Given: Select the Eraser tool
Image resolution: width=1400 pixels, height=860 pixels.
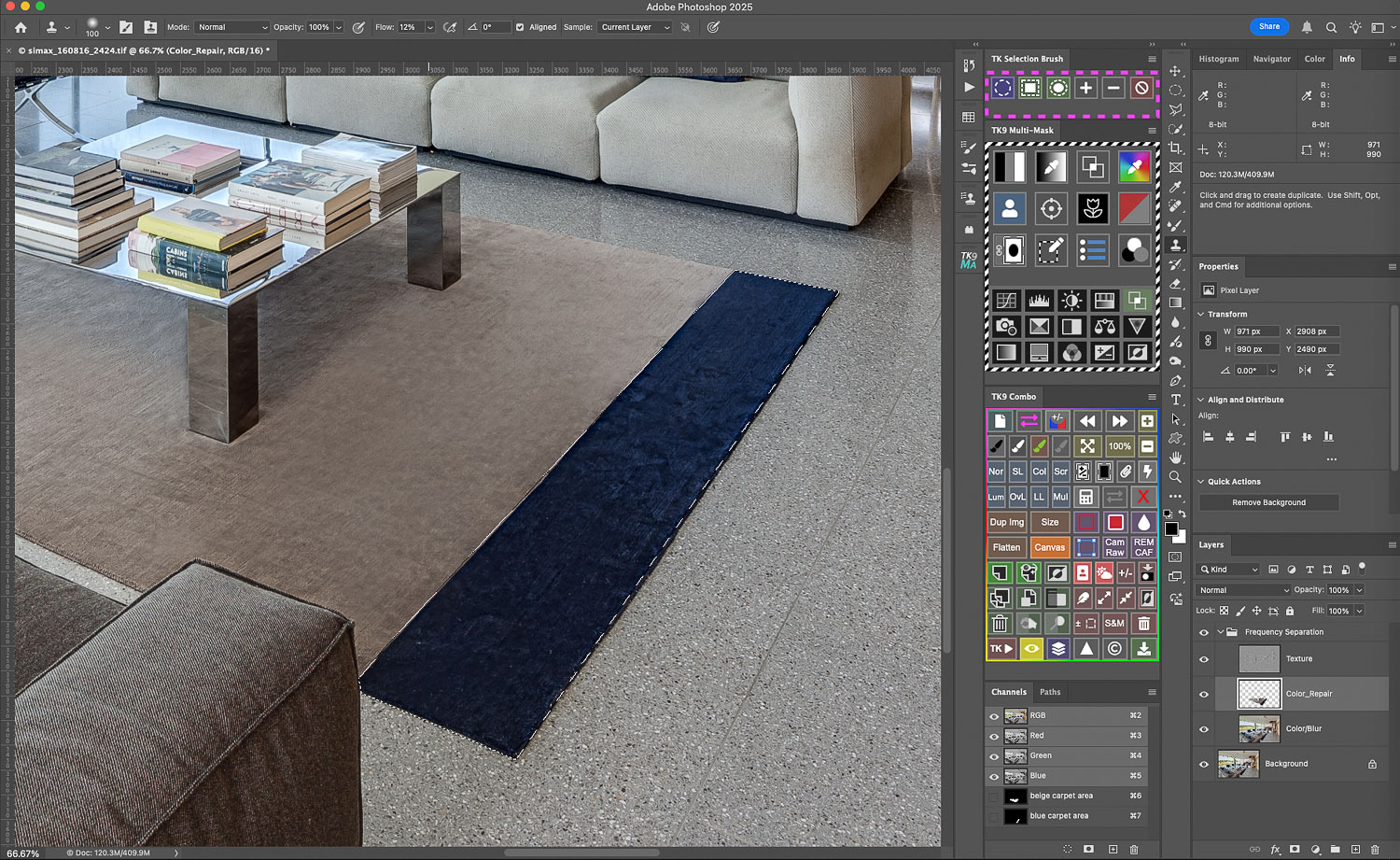Looking at the screenshot, I should point(1176,284).
